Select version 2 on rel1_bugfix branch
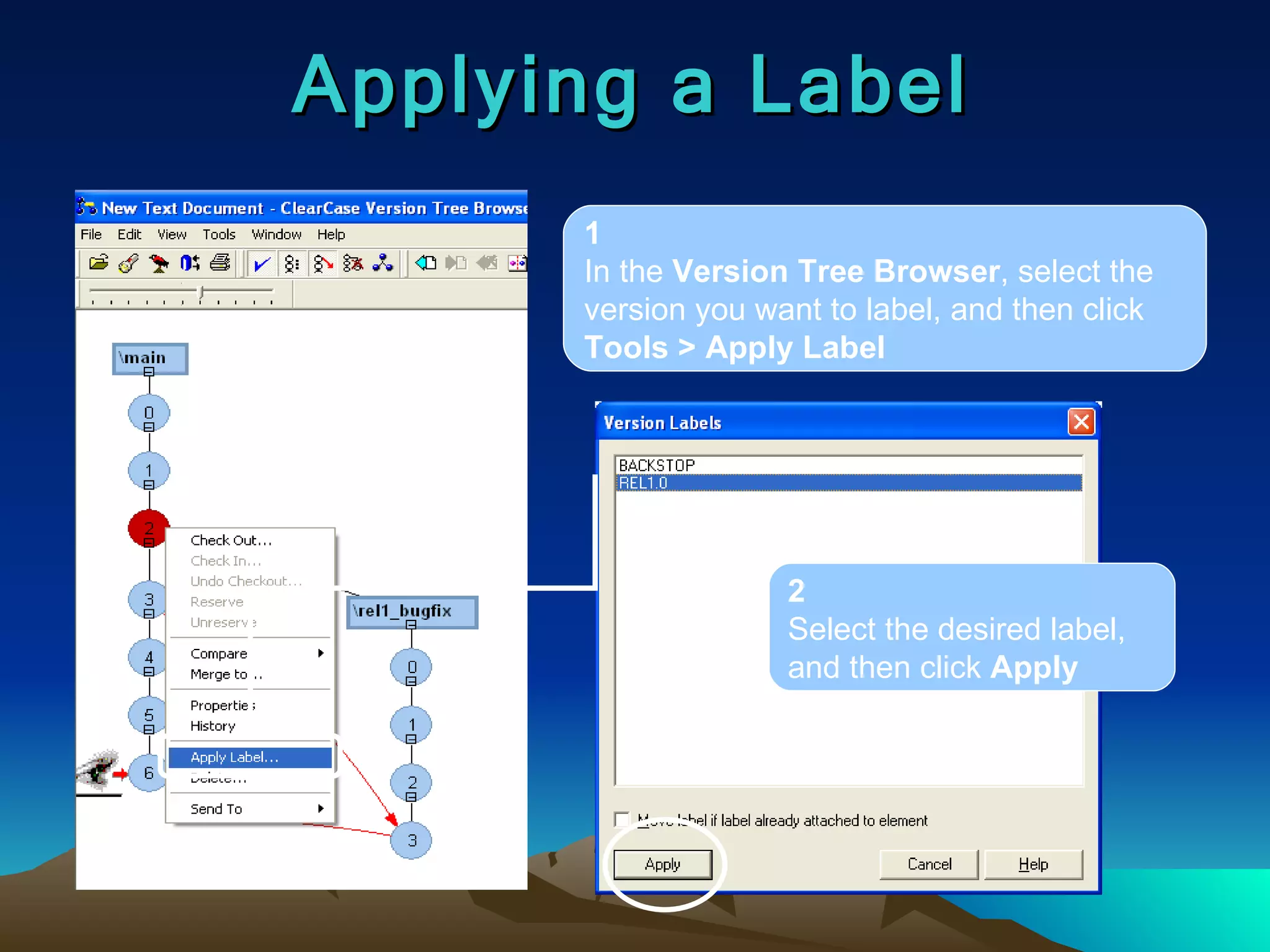Viewport: 1270px width, 952px height. coord(412,782)
